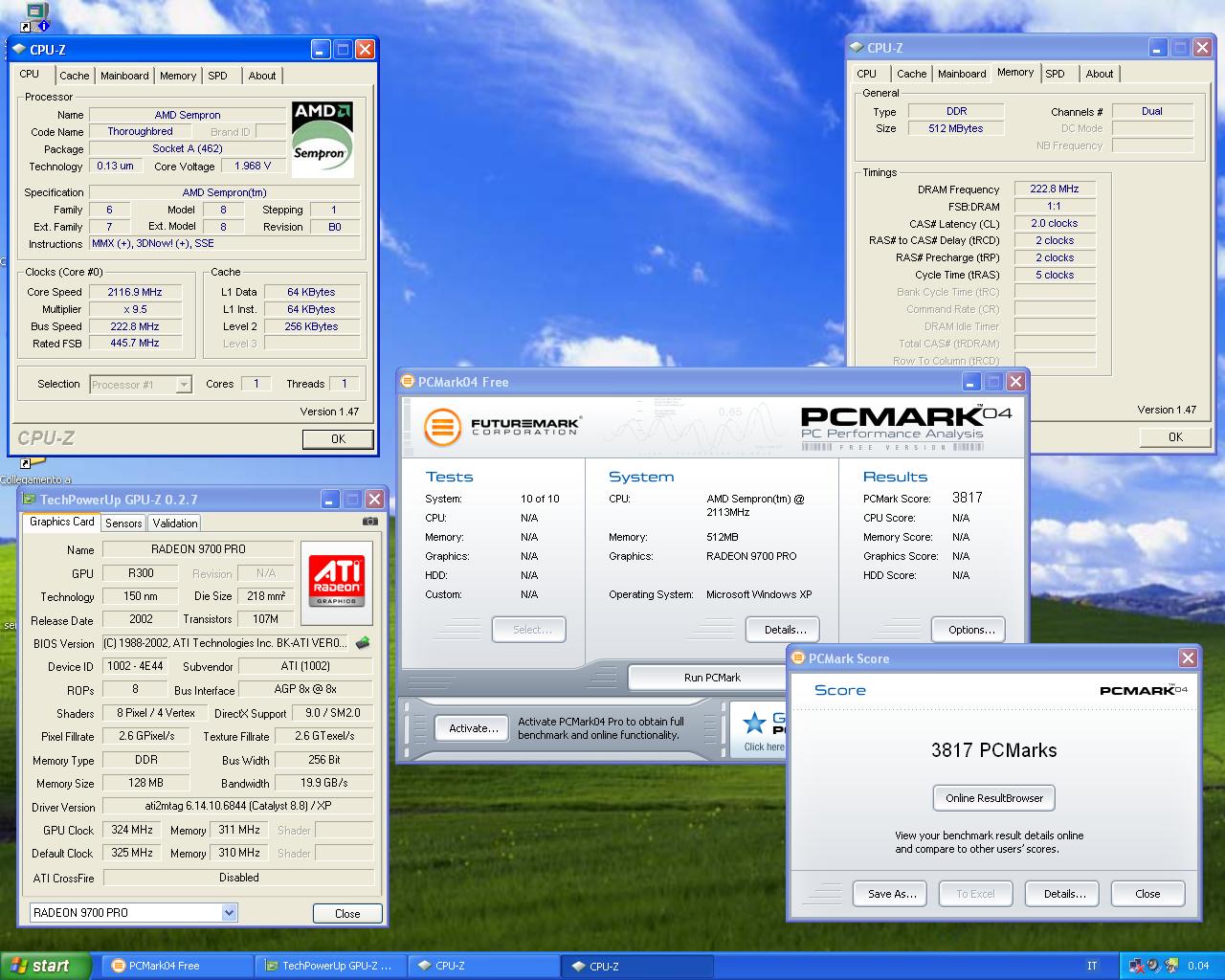
Task: Switch to TechPowerUp GPU-Z in taskbar
Action: point(332,966)
